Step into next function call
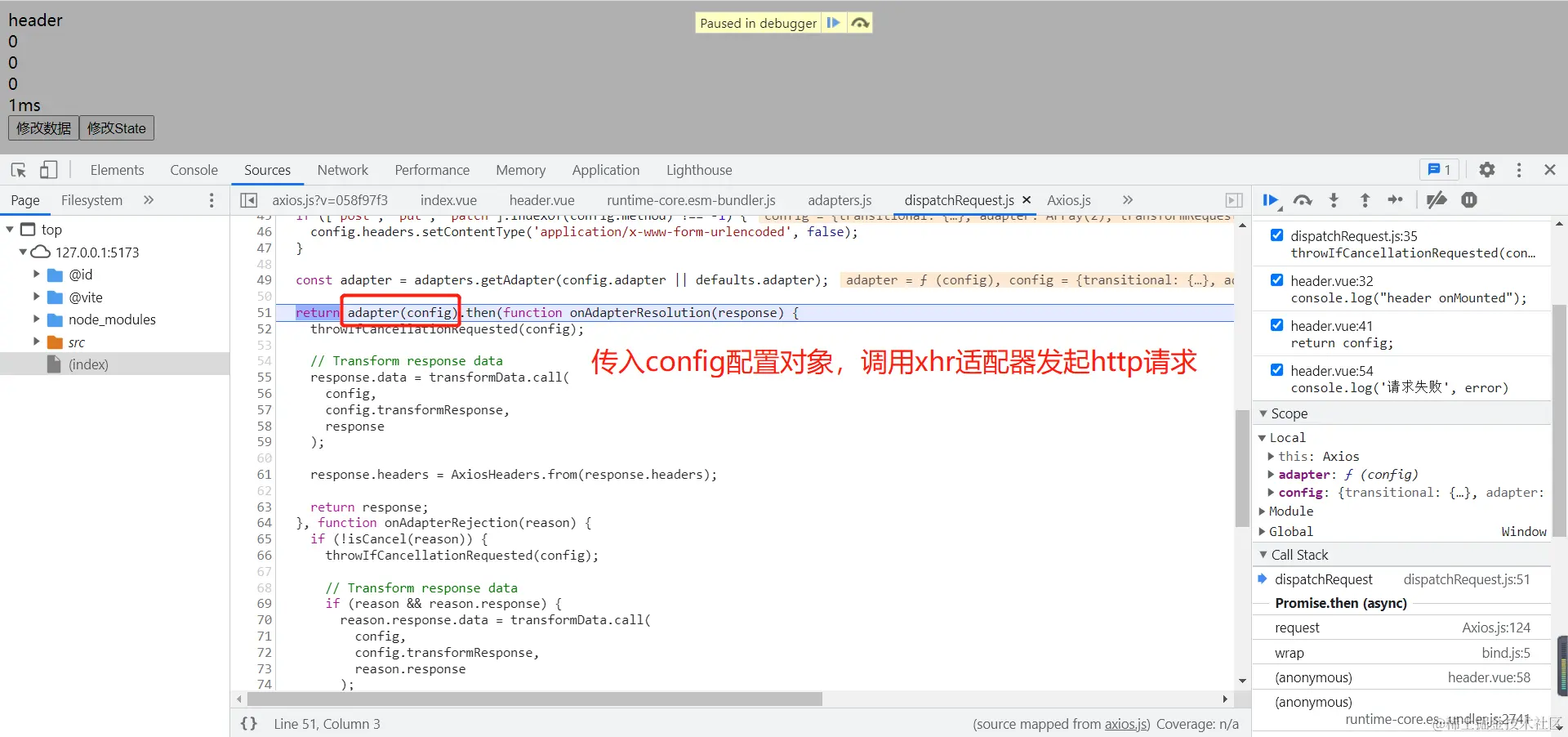This screenshot has width=1568, height=737. [x=1334, y=200]
